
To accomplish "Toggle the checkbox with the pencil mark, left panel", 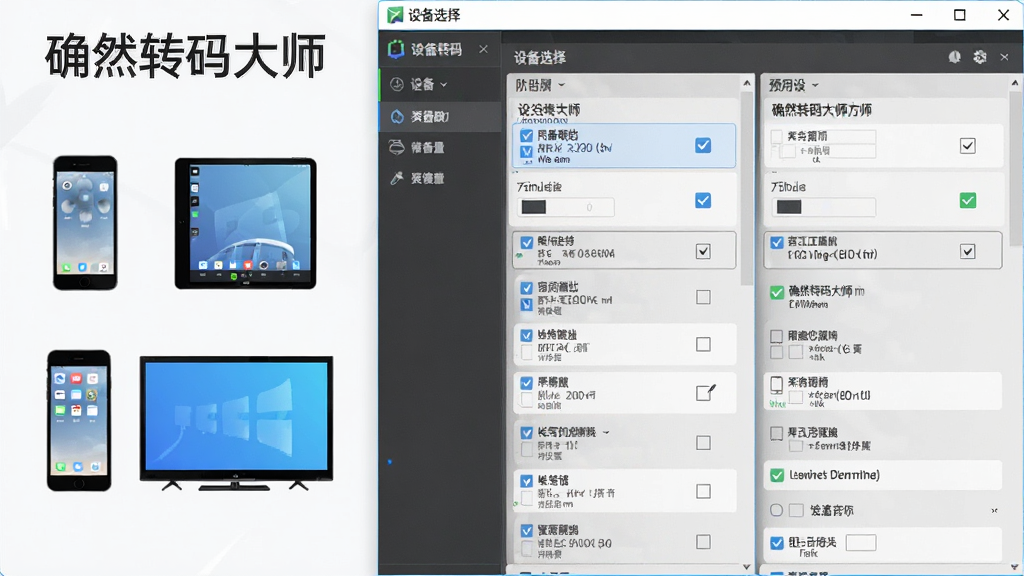I will (x=705, y=392).
